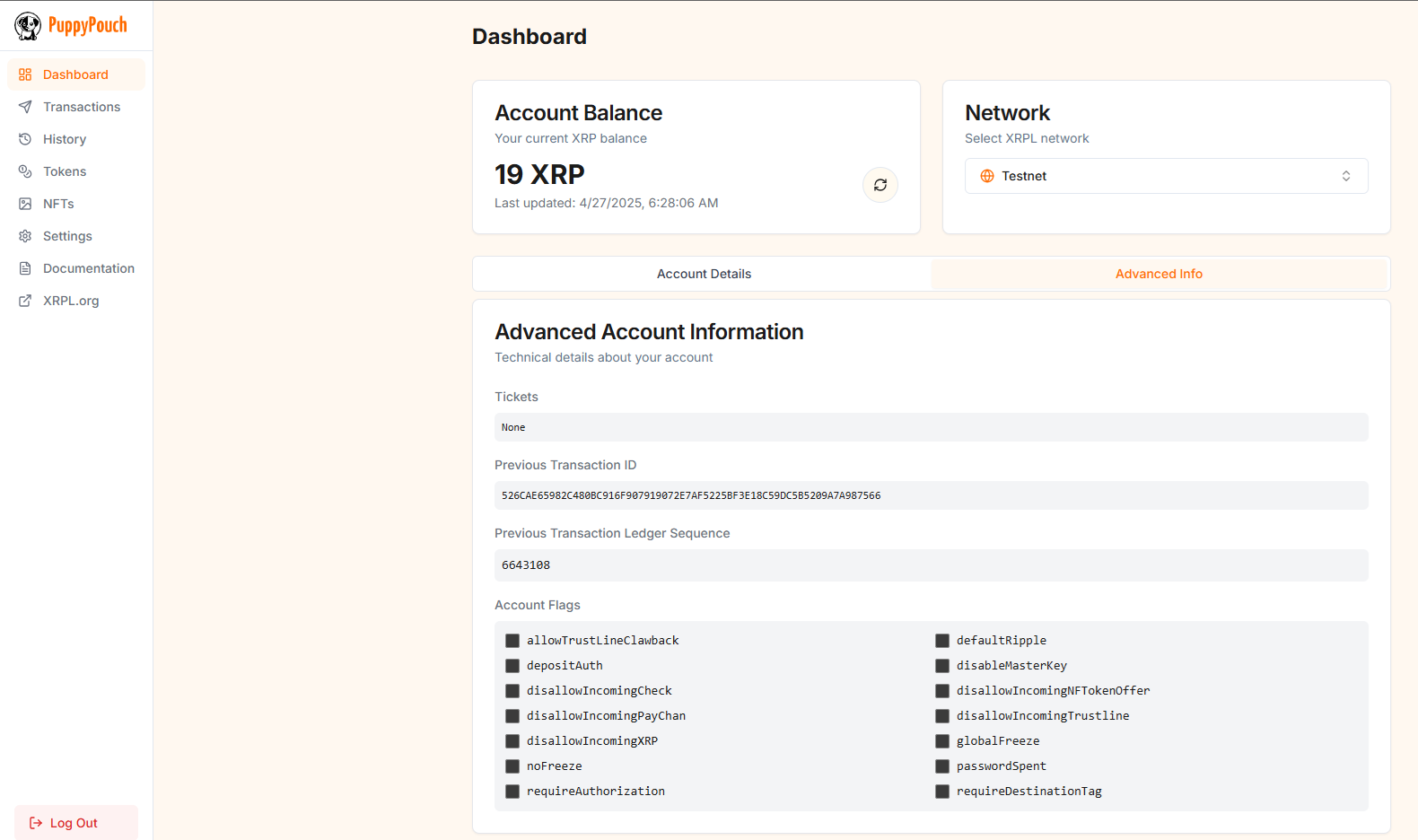The image size is (1418, 840).
Task: Toggle the disallowIncomingPayChan checkbox
Action: point(512,716)
